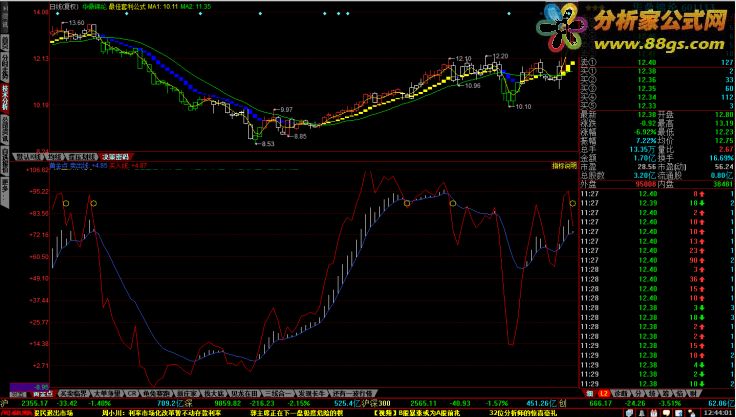Click the MA1: 10.11 indicator value
The width and height of the screenshot is (736, 417).
(161, 7)
